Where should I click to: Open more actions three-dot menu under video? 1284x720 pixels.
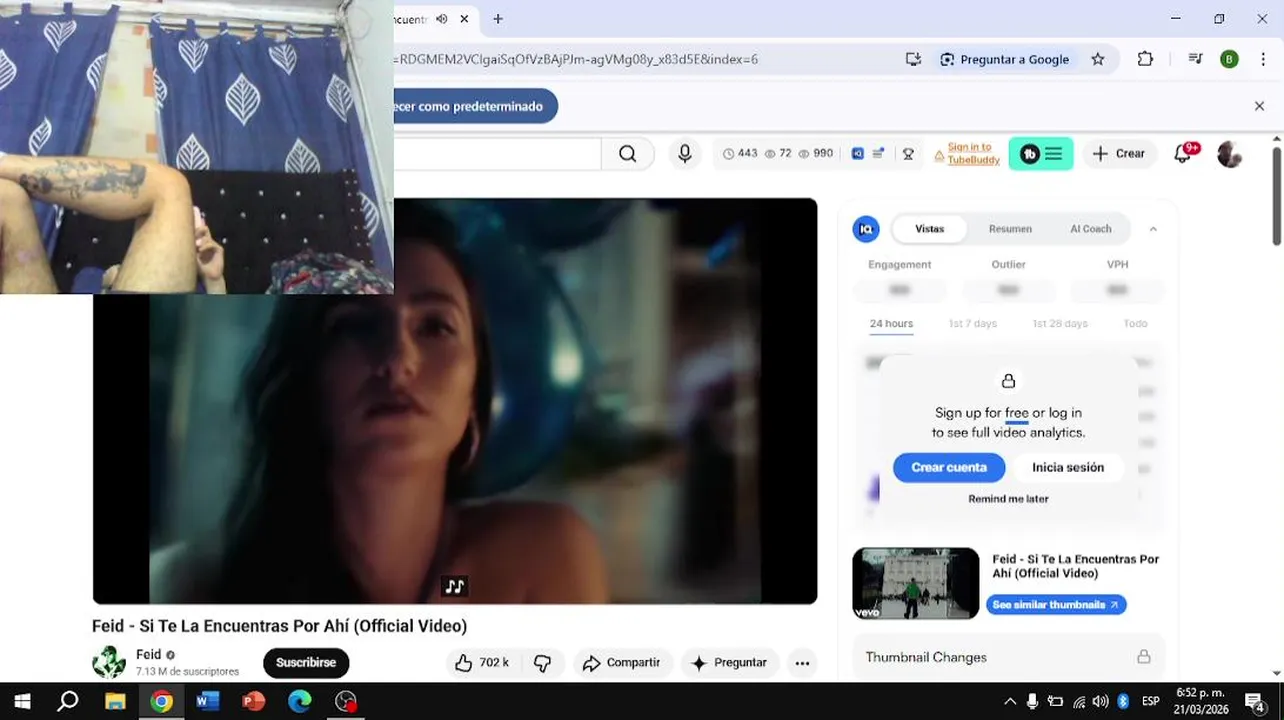(802, 663)
